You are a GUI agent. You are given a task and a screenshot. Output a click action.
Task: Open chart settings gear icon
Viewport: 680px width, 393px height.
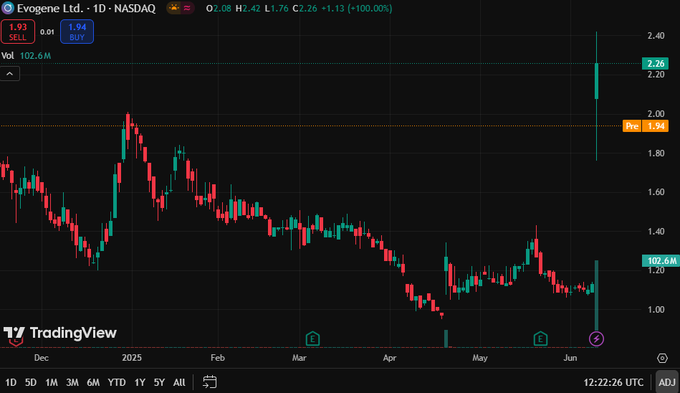[x=662, y=358]
